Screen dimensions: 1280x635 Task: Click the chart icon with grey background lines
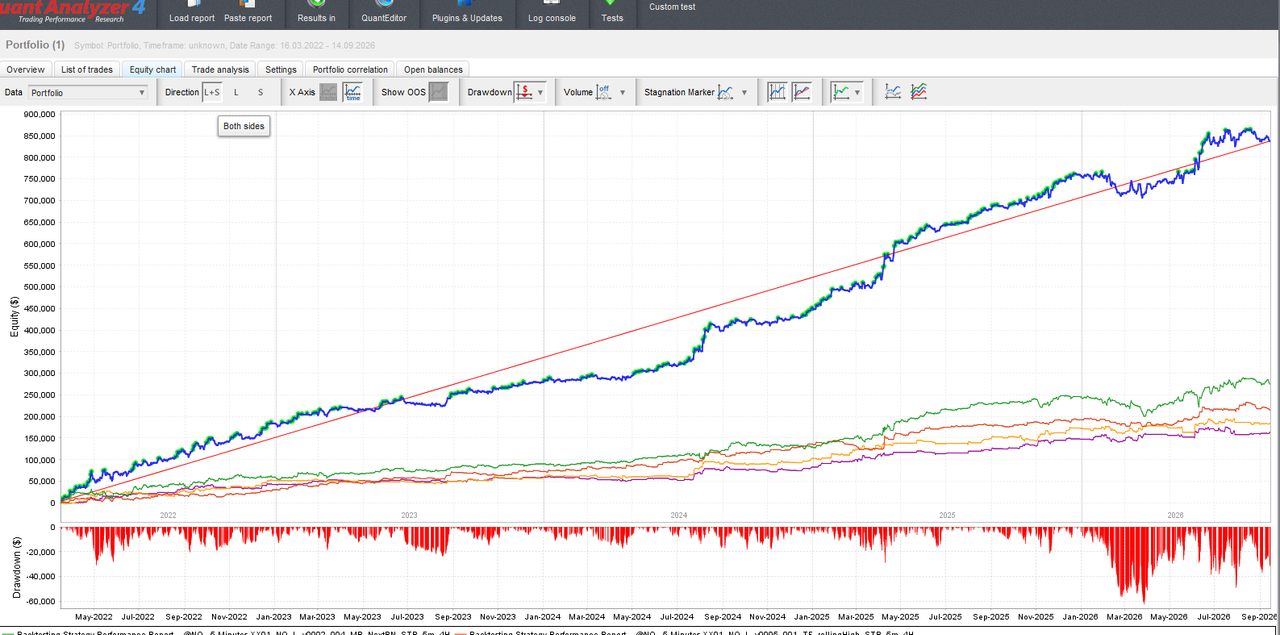(893, 92)
